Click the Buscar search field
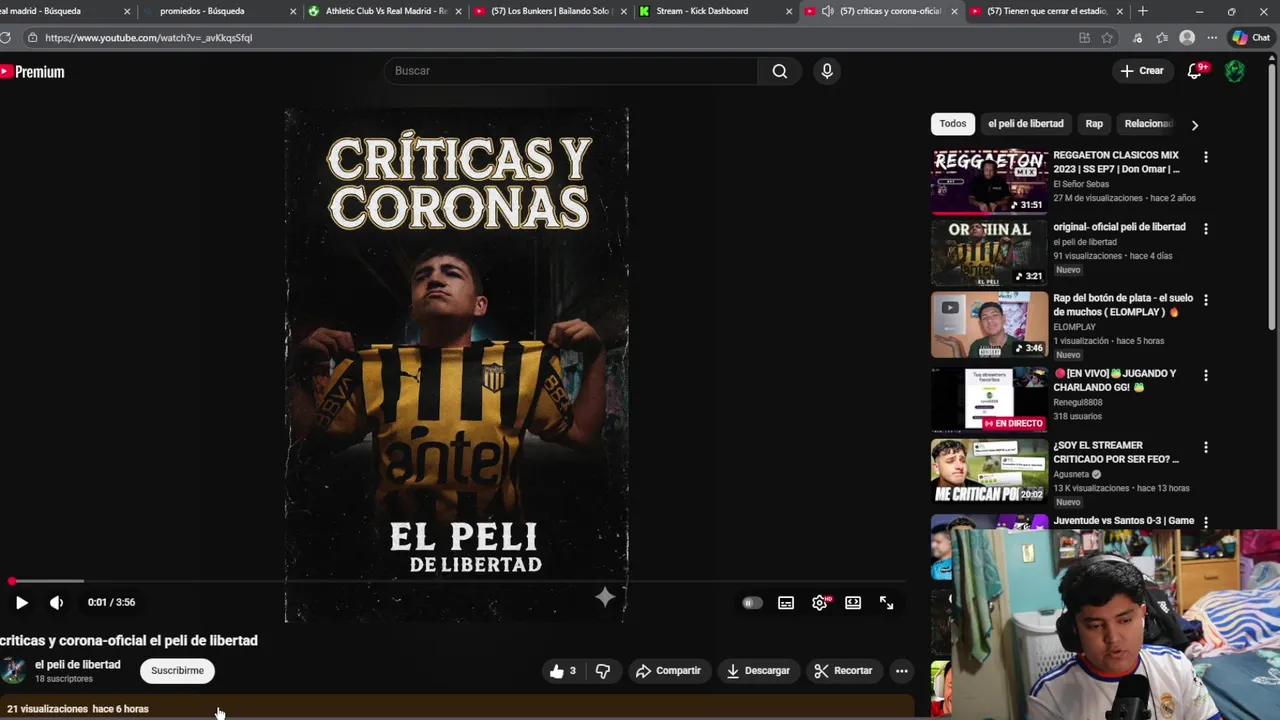This screenshot has height=720, width=1280. pyautogui.click(x=570, y=71)
